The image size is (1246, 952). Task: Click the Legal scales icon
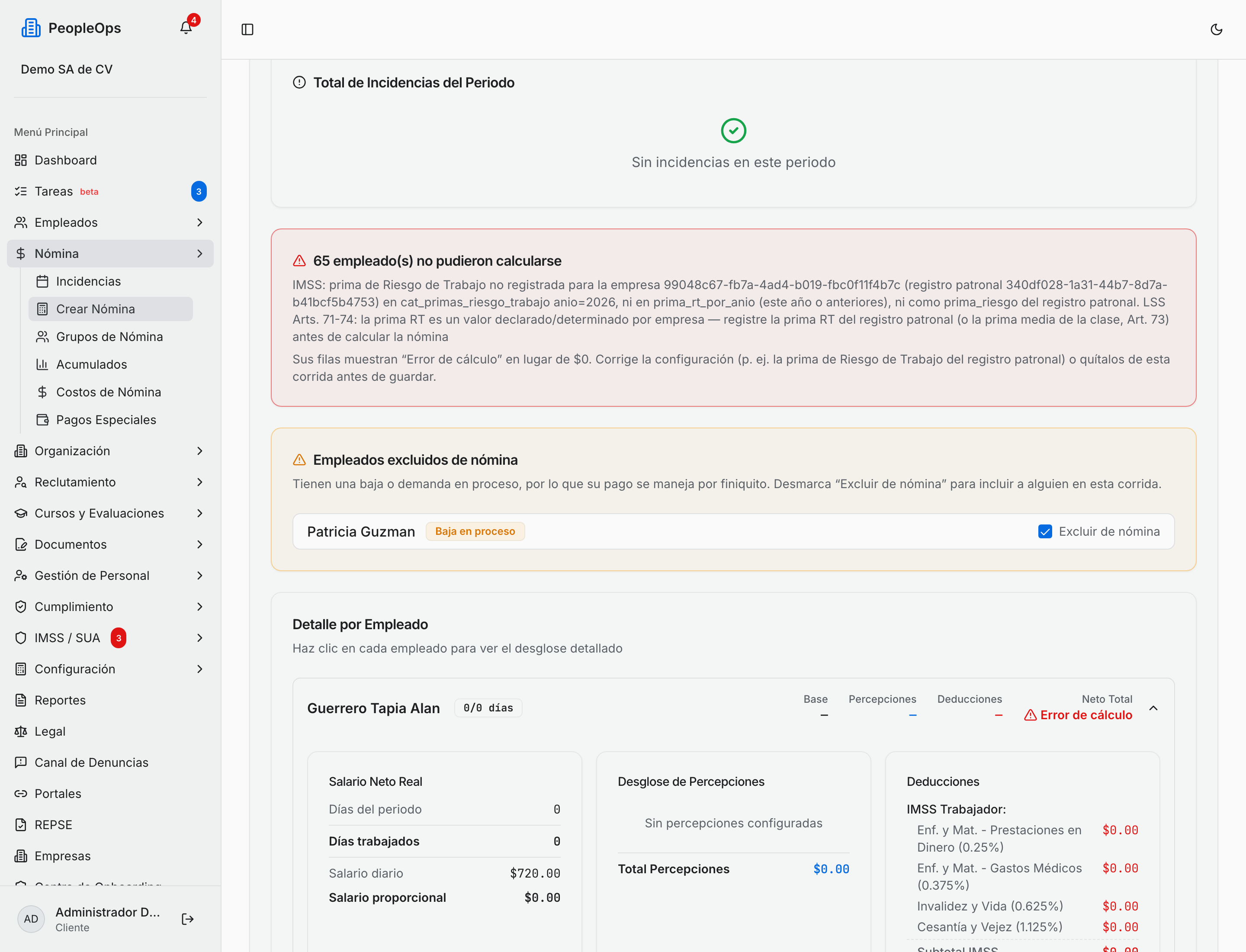click(x=21, y=732)
